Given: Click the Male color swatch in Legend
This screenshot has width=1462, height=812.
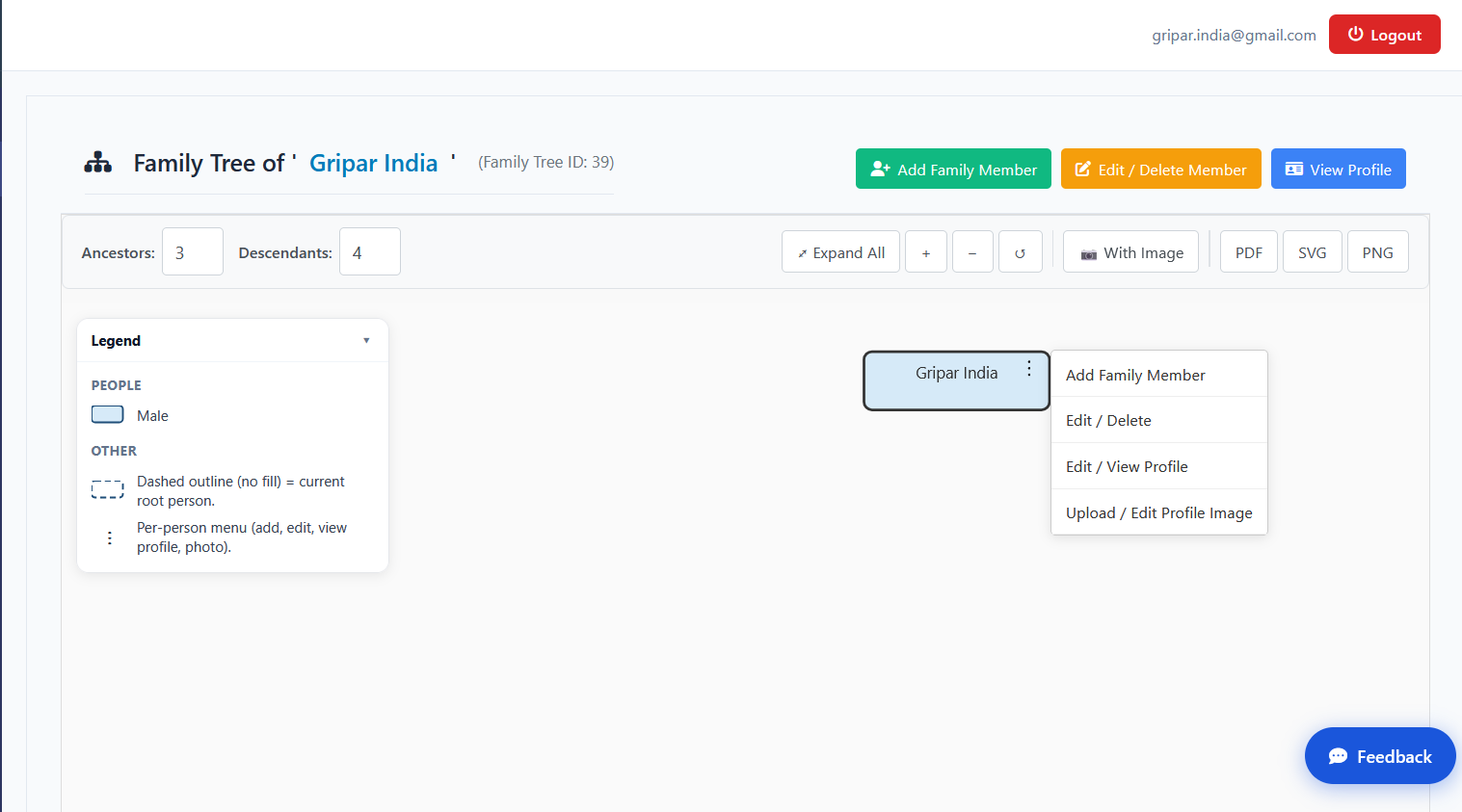Looking at the screenshot, I should [x=108, y=414].
